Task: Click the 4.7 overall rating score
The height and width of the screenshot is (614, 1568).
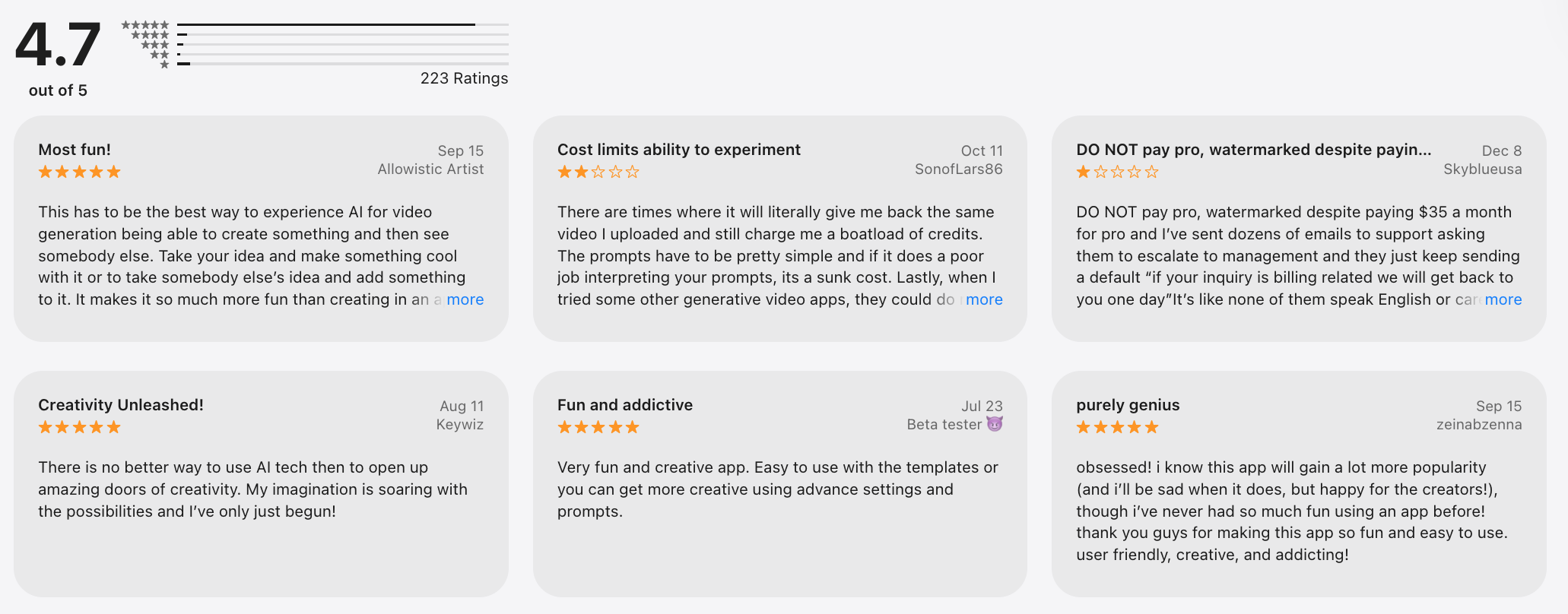Action: tap(58, 44)
